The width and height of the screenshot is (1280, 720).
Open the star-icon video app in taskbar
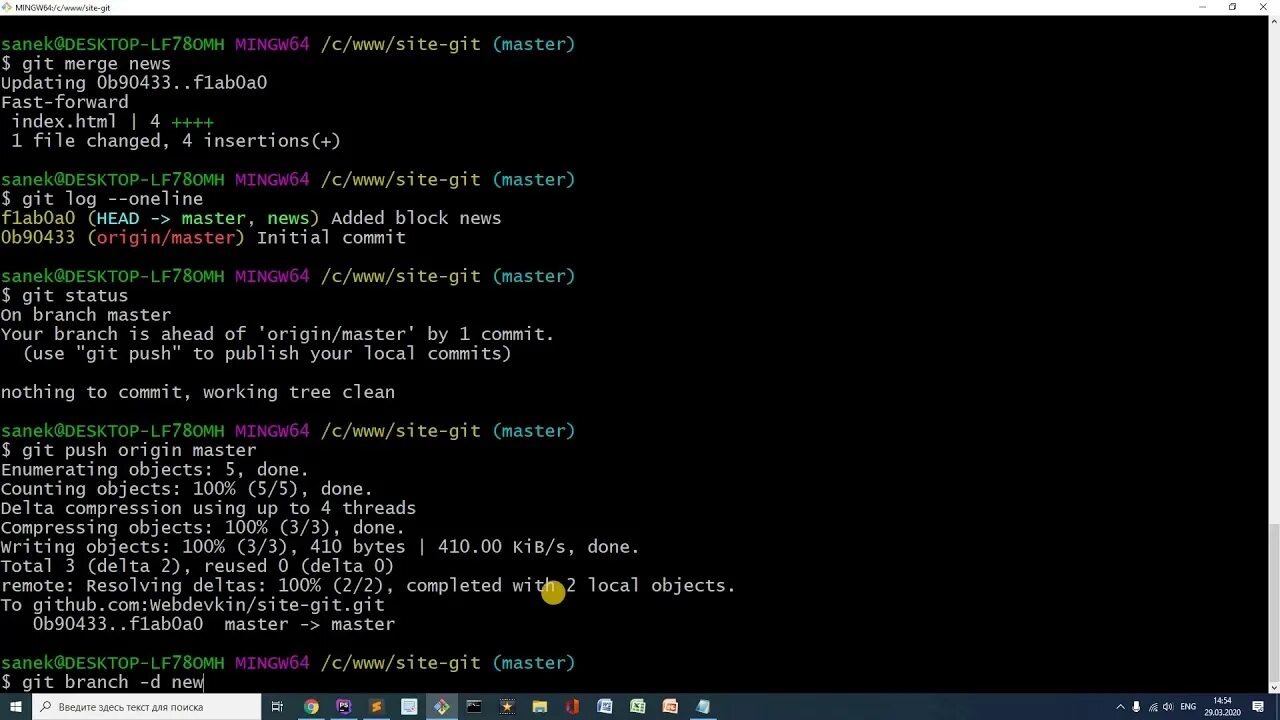507,707
